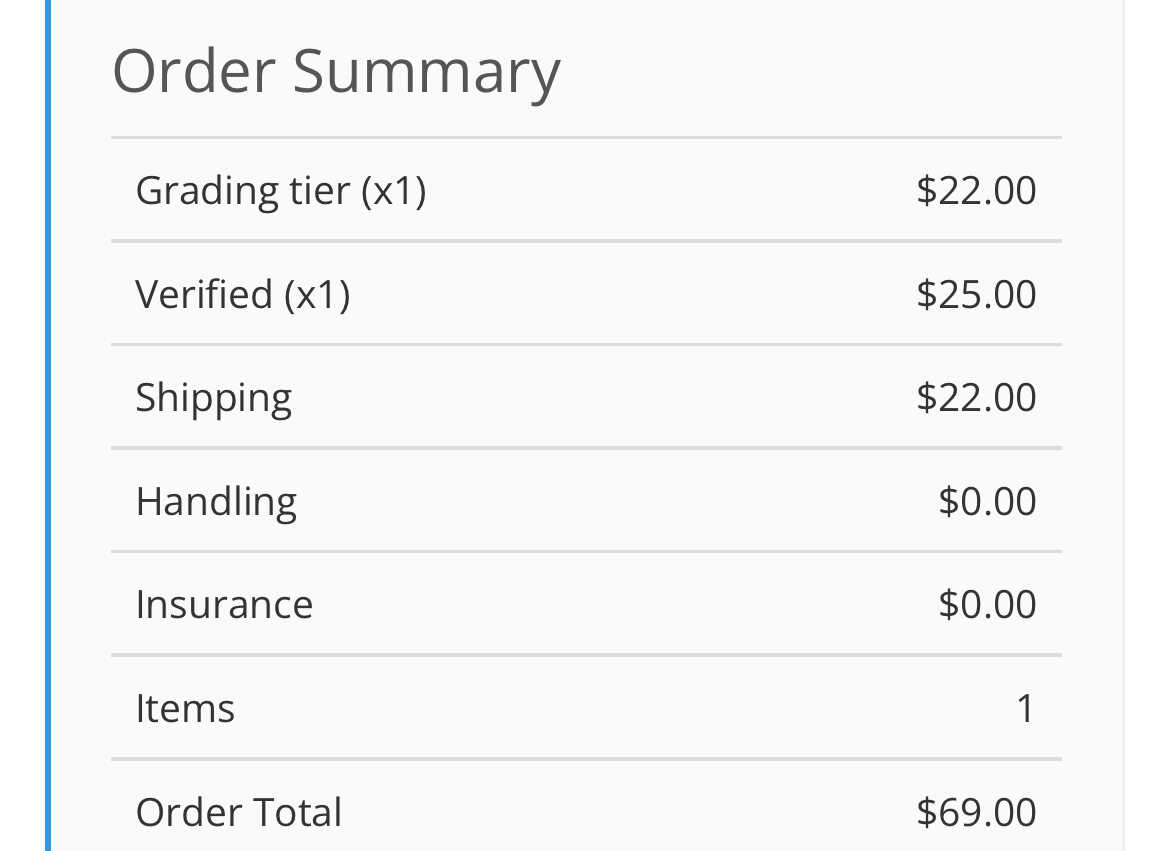Click the divider line under Order Summary heading
This screenshot has height=851, width=1170.
point(586,138)
